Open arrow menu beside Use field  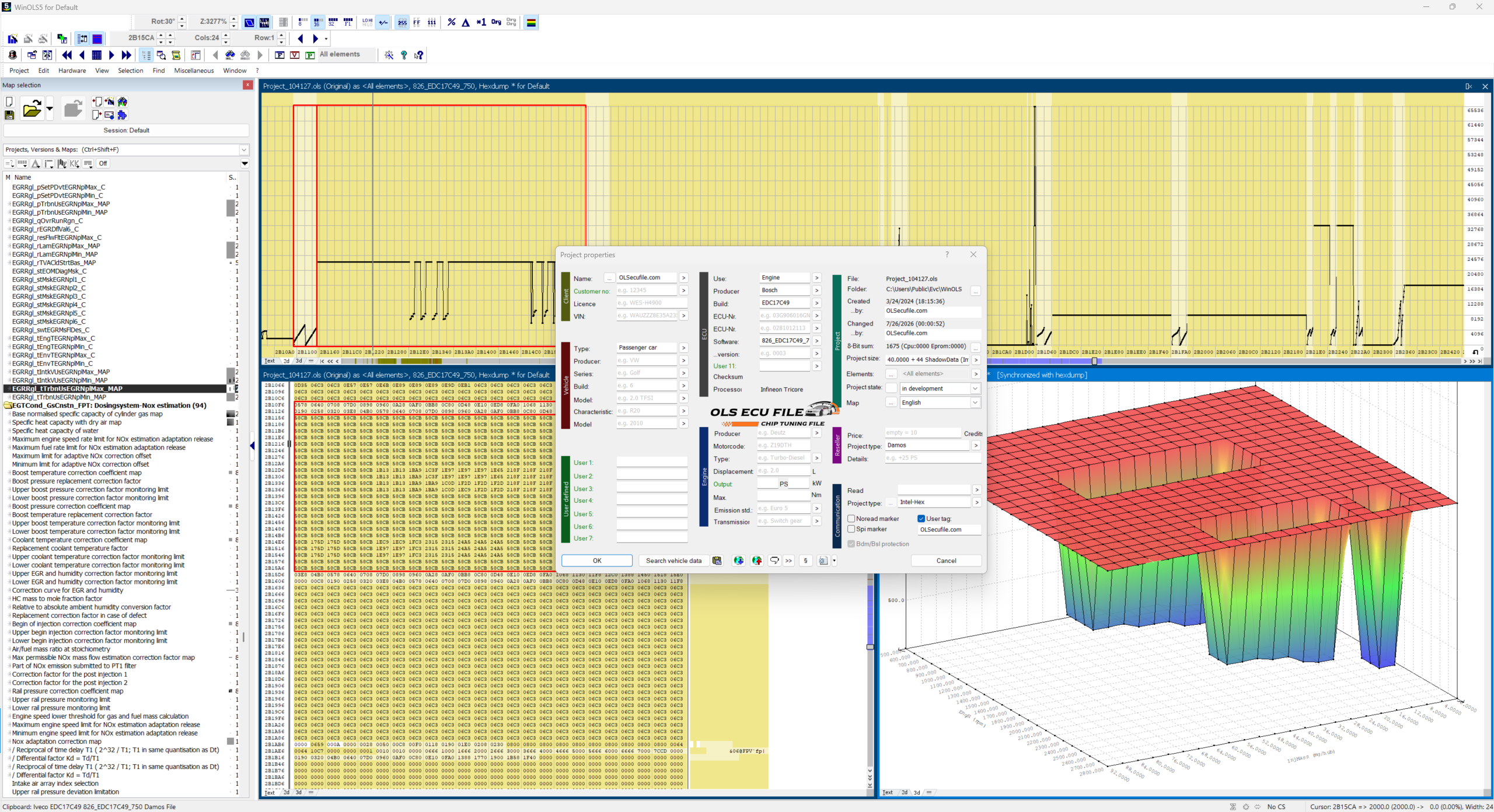click(x=816, y=278)
